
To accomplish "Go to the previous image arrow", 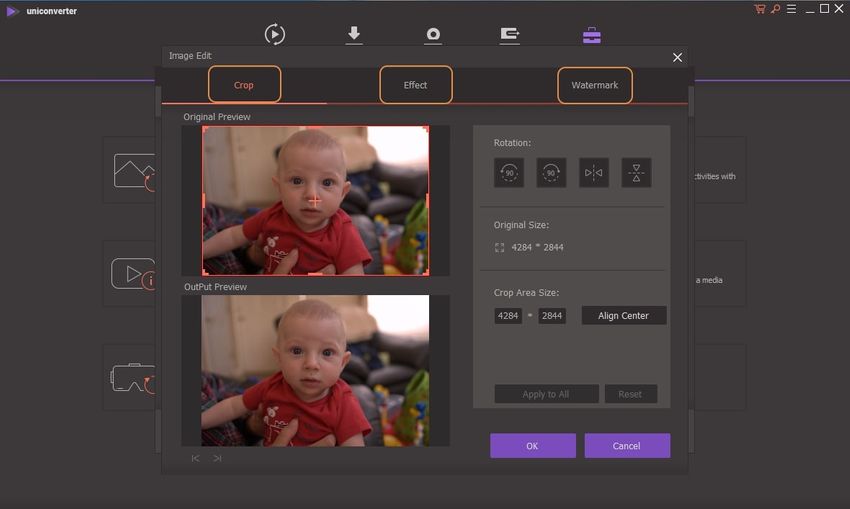I will (195, 458).
